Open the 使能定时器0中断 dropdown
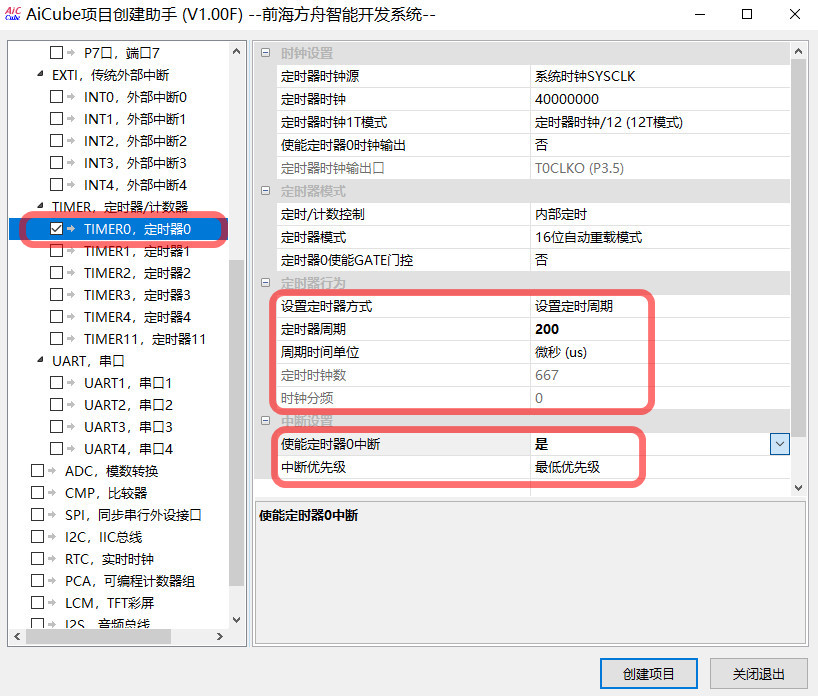 (779, 443)
